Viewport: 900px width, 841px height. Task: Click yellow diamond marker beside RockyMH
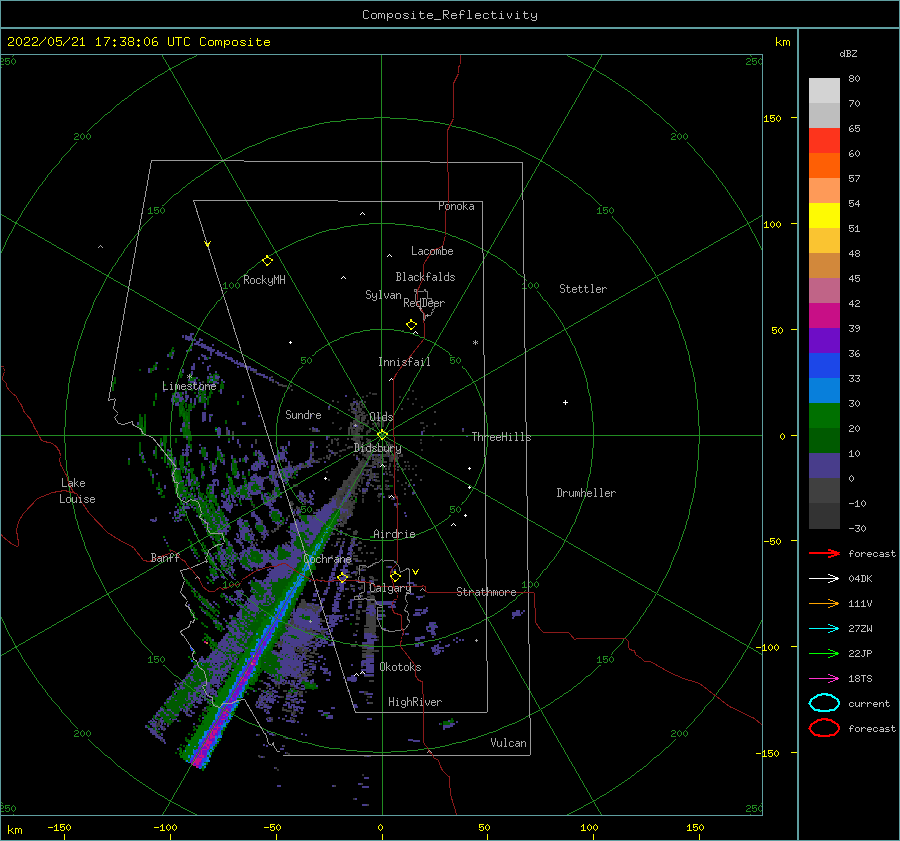coord(267,261)
